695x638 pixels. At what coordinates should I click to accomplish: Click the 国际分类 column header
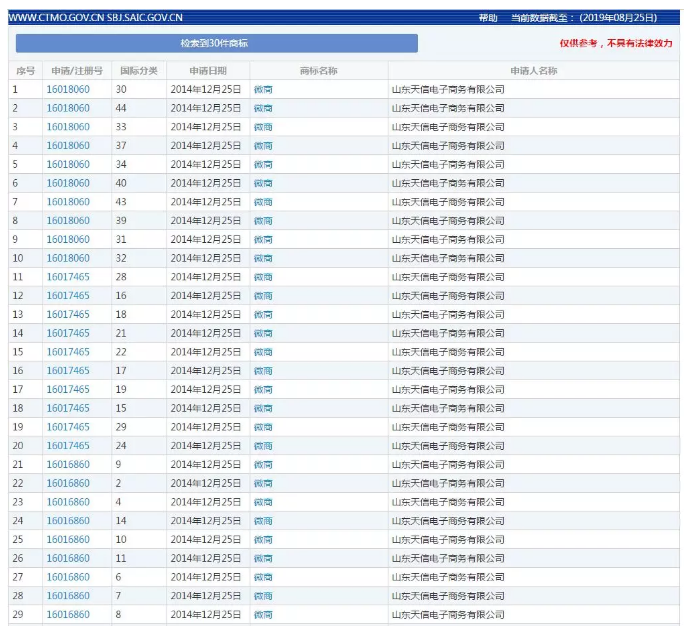tap(138, 71)
